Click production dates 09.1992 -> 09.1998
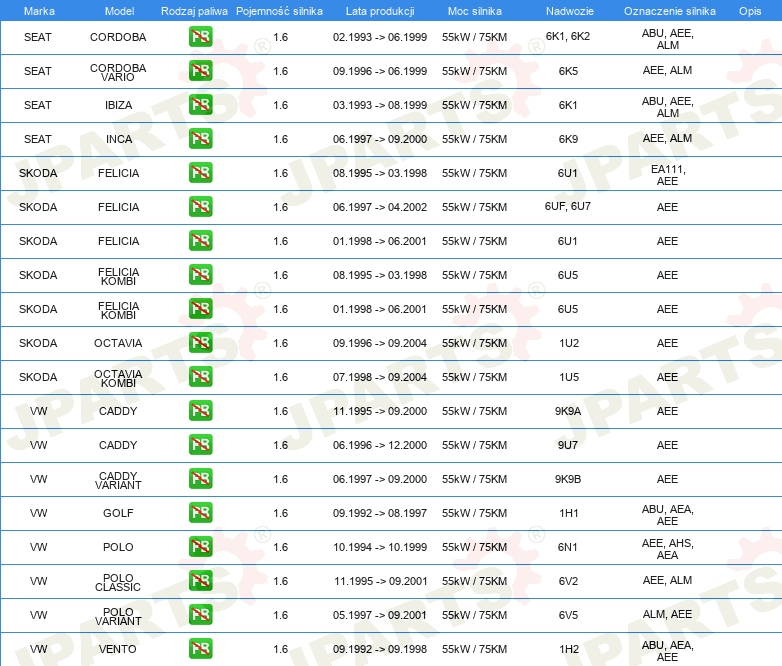The width and height of the screenshot is (782, 666). tap(380, 649)
